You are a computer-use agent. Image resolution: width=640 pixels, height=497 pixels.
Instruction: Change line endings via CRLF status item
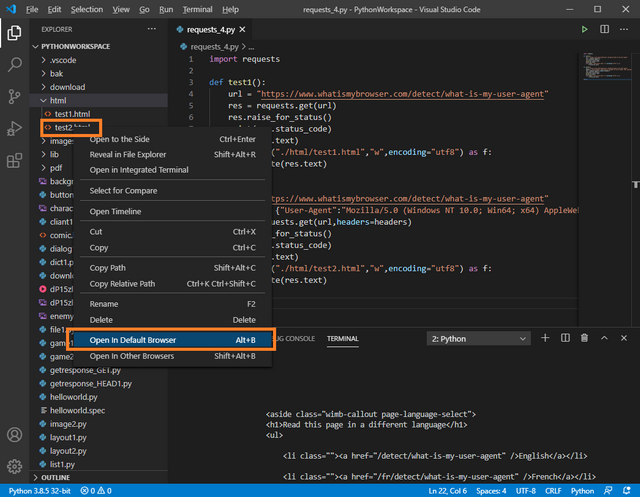click(x=553, y=490)
